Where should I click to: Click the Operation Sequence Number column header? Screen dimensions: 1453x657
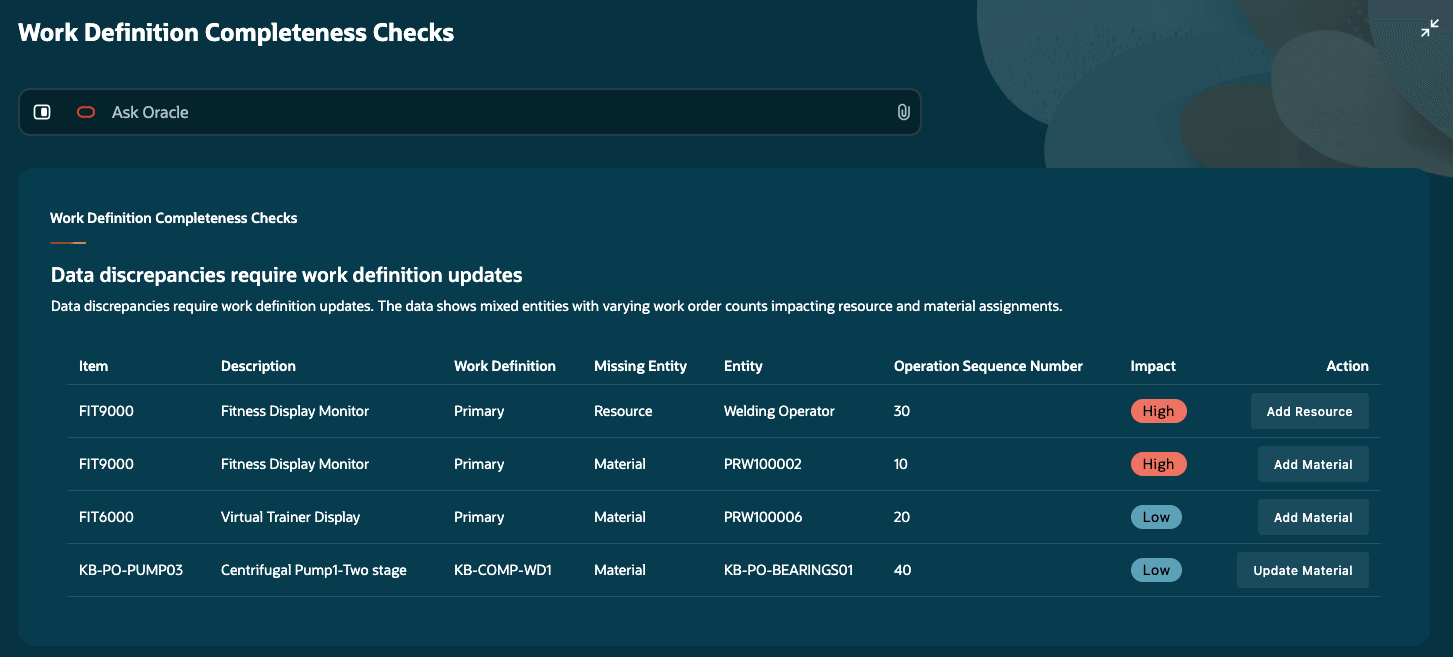click(x=988, y=366)
